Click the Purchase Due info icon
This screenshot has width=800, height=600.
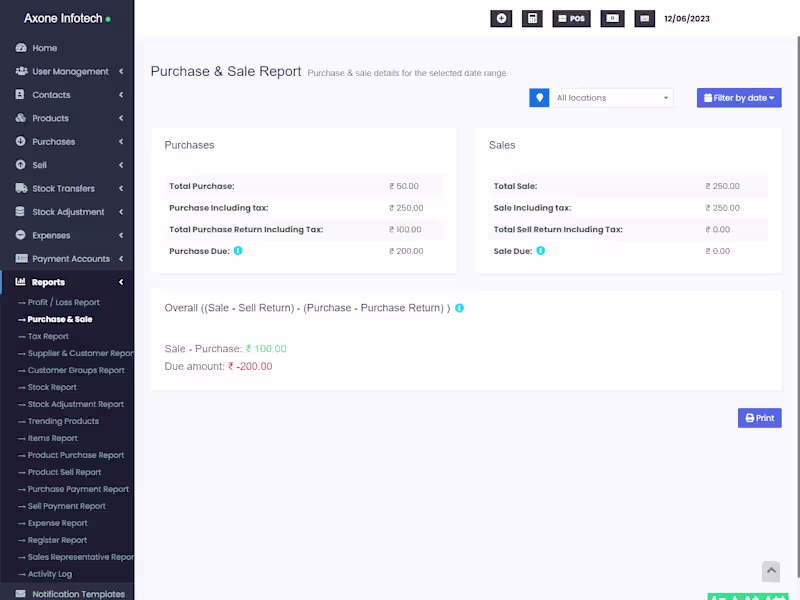[x=238, y=251]
